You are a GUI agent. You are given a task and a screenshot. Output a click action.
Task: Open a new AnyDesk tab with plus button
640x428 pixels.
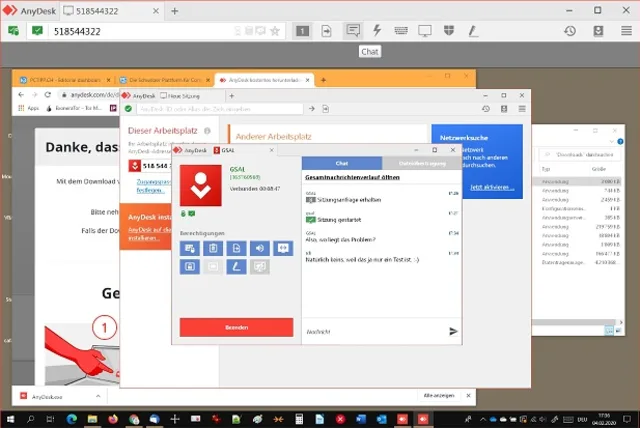tap(175, 11)
